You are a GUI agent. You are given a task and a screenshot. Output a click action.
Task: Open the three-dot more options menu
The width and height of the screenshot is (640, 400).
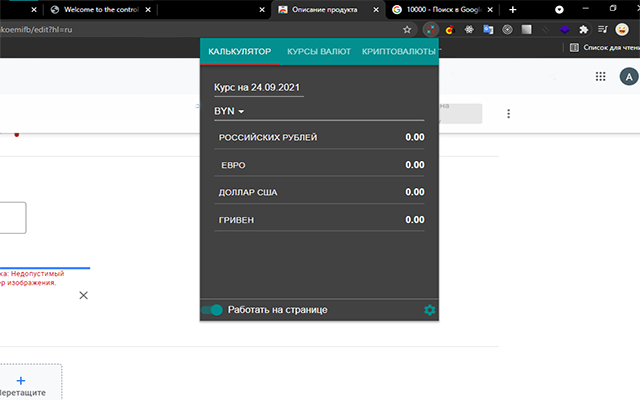click(x=509, y=114)
